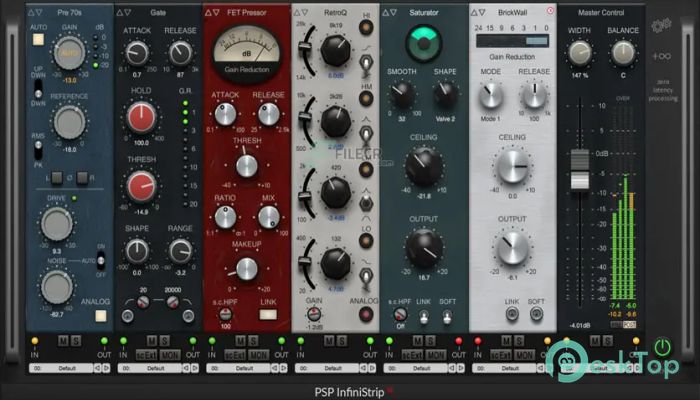Mute the Saturator module

click(x=417, y=341)
